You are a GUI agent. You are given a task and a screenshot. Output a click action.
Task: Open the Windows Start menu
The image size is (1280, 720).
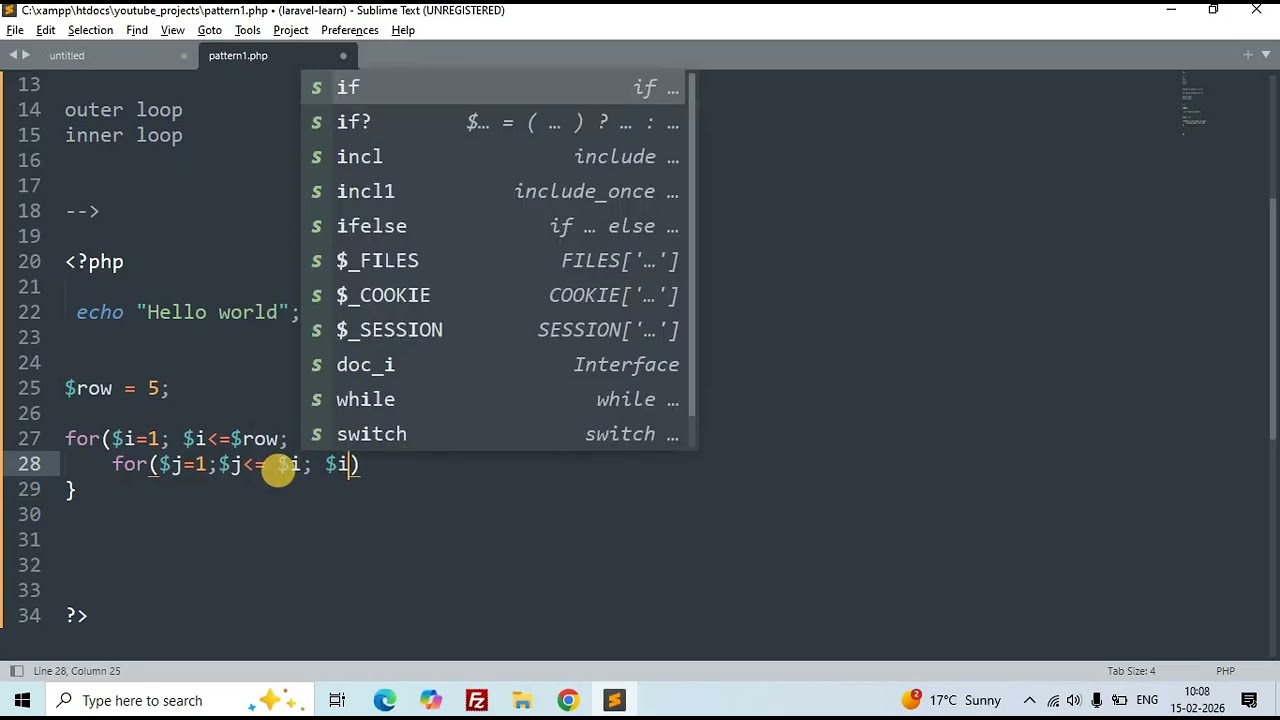coord(22,700)
